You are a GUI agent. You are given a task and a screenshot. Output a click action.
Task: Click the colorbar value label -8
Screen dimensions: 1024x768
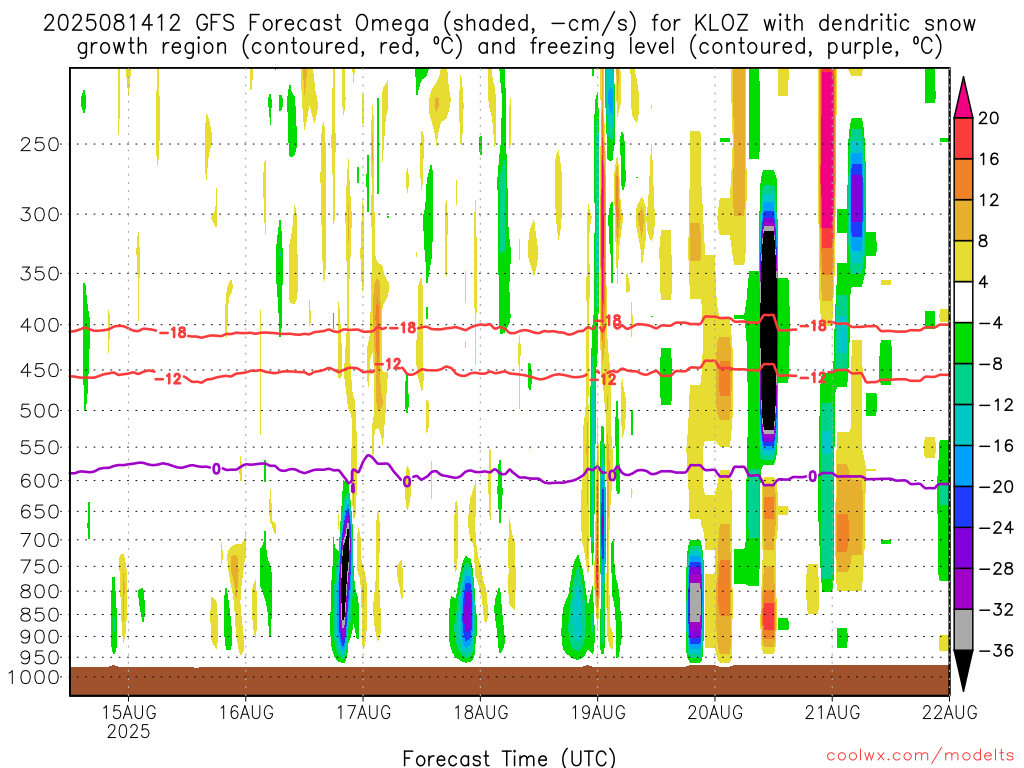[991, 364]
